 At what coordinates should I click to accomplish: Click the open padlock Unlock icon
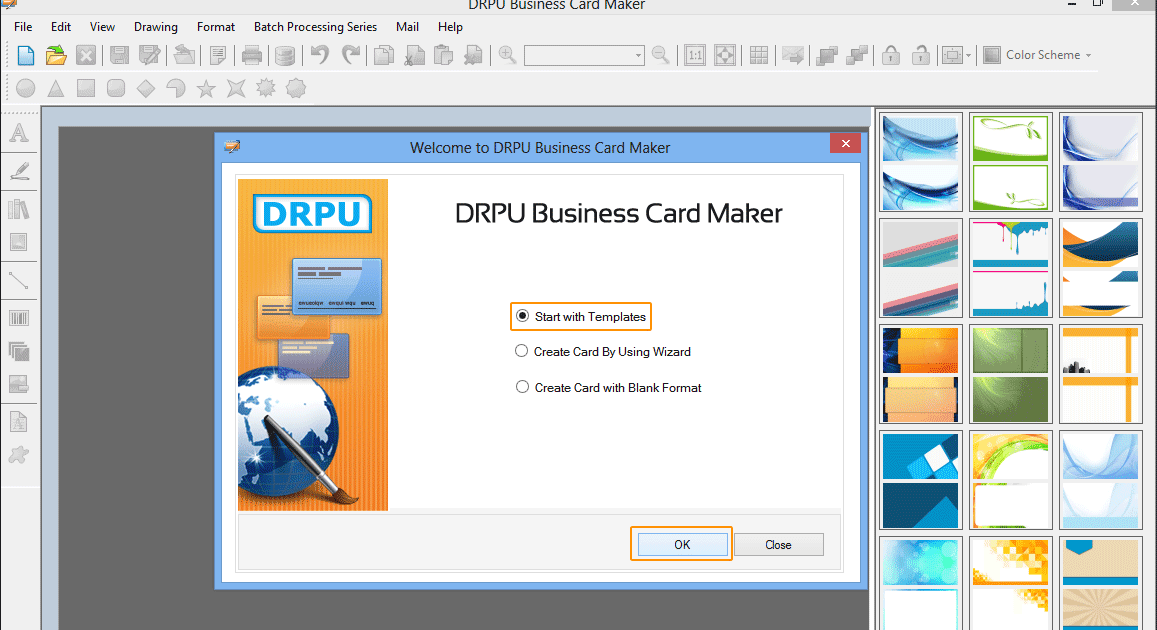920,55
